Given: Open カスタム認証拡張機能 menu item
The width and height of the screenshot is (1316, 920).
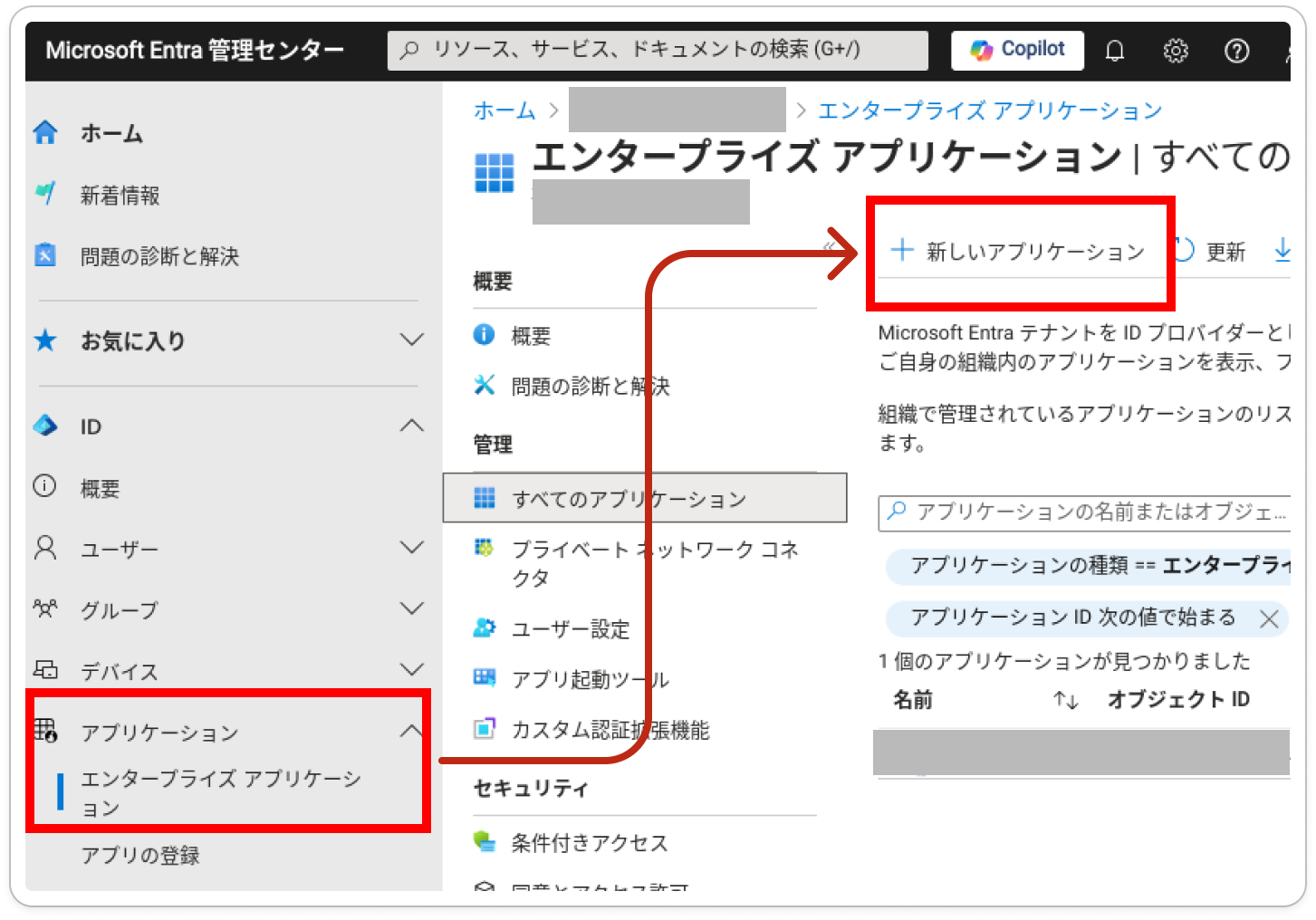Looking at the screenshot, I should tap(610, 730).
